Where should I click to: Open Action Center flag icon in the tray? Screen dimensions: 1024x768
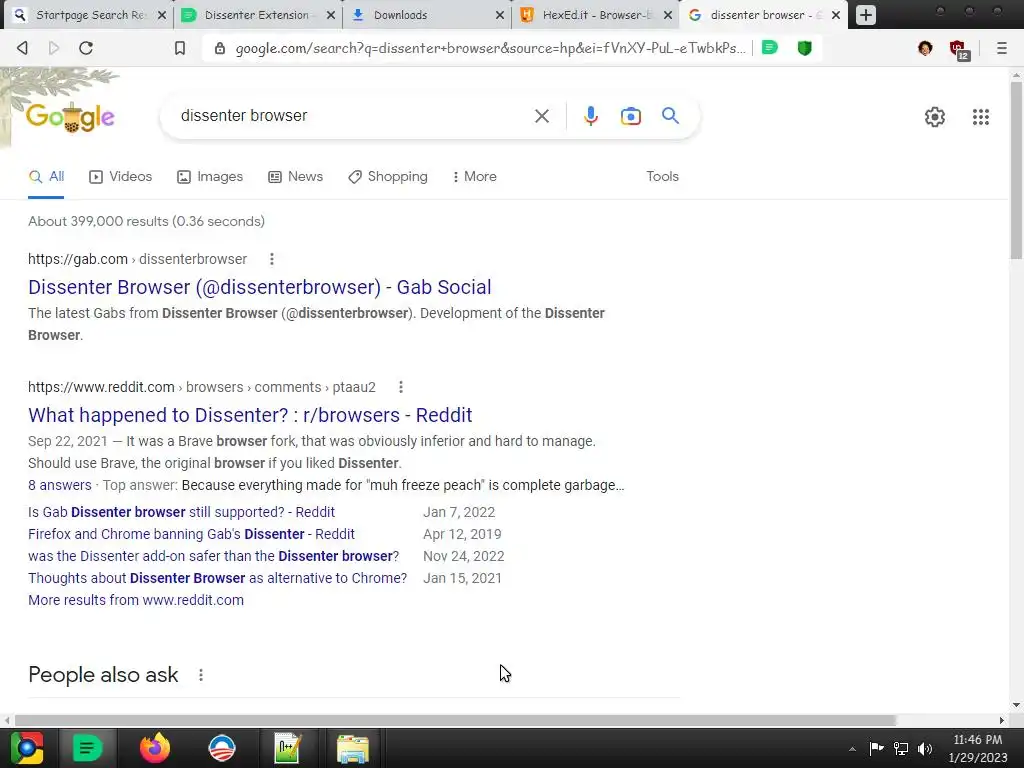point(876,748)
